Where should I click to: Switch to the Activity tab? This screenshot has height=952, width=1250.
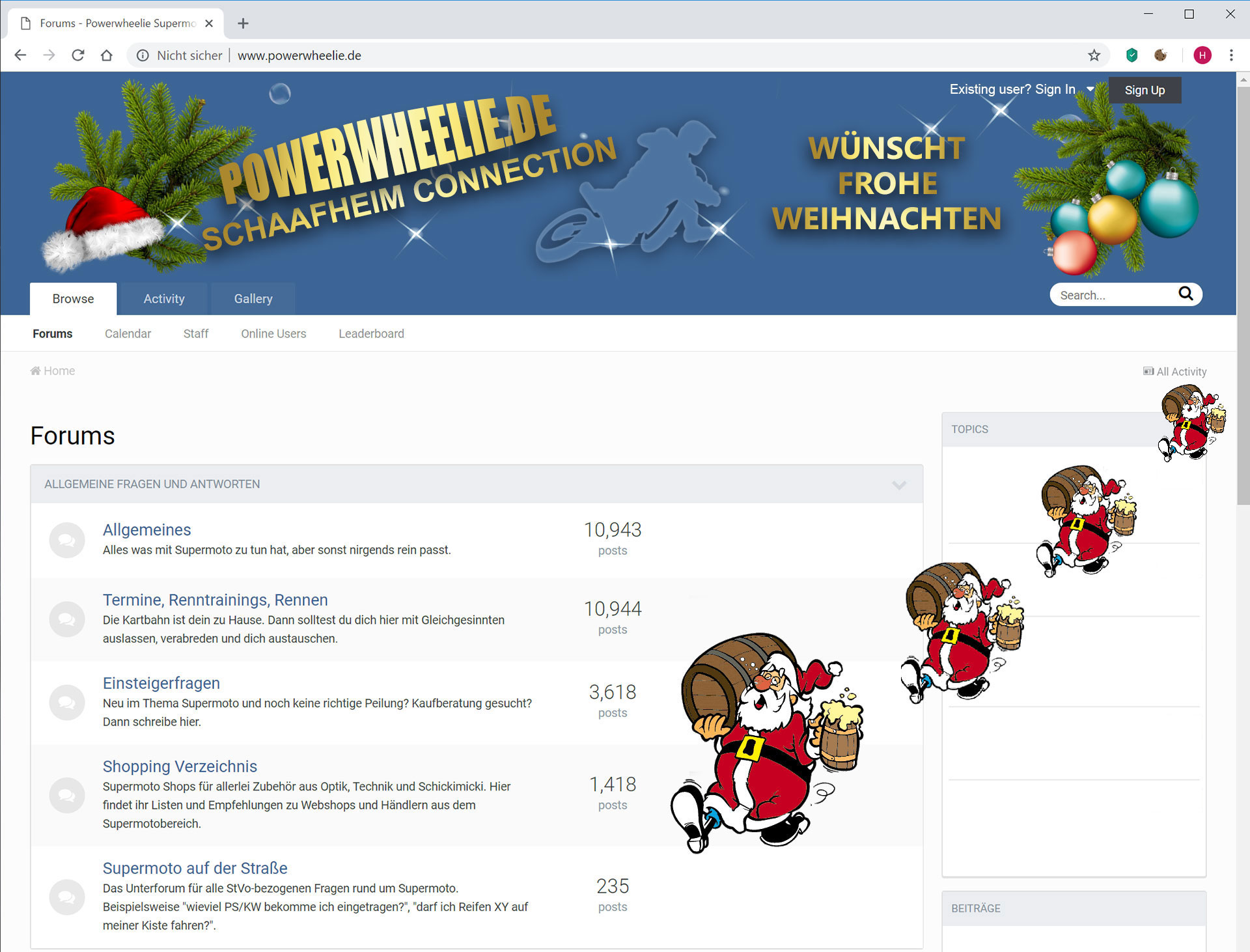[x=164, y=298]
